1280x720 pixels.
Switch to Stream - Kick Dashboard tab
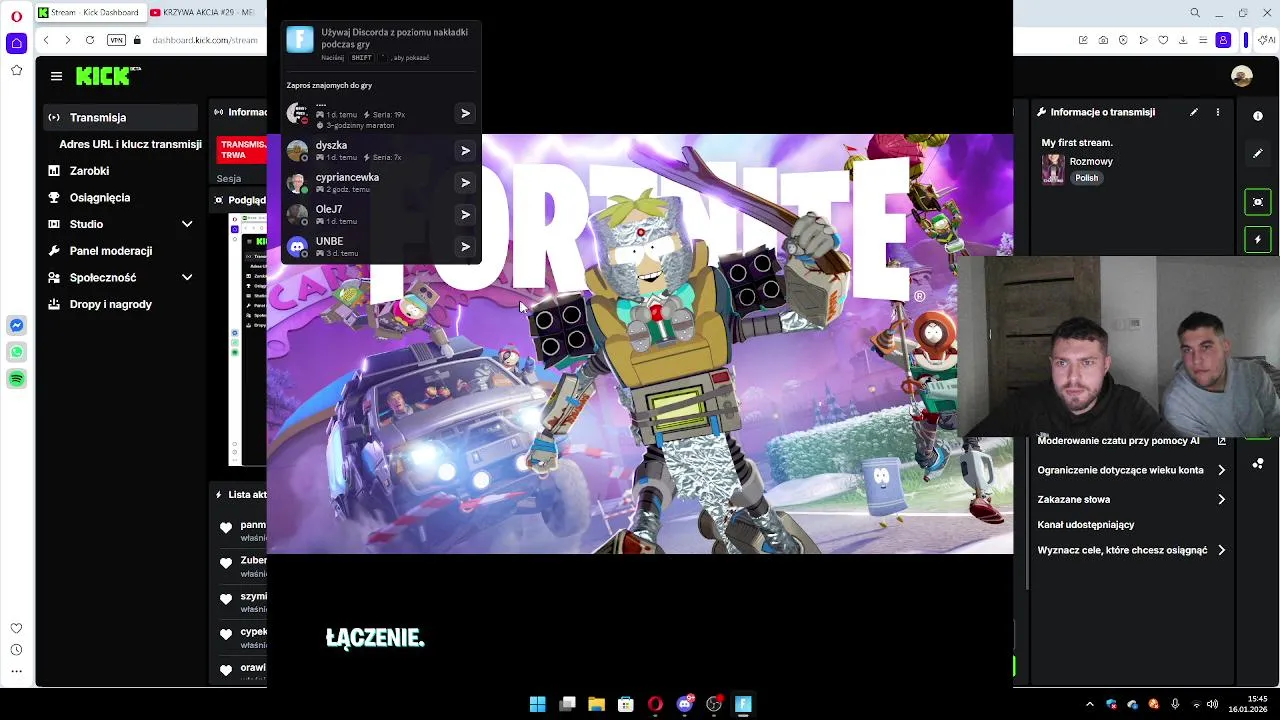(89, 12)
